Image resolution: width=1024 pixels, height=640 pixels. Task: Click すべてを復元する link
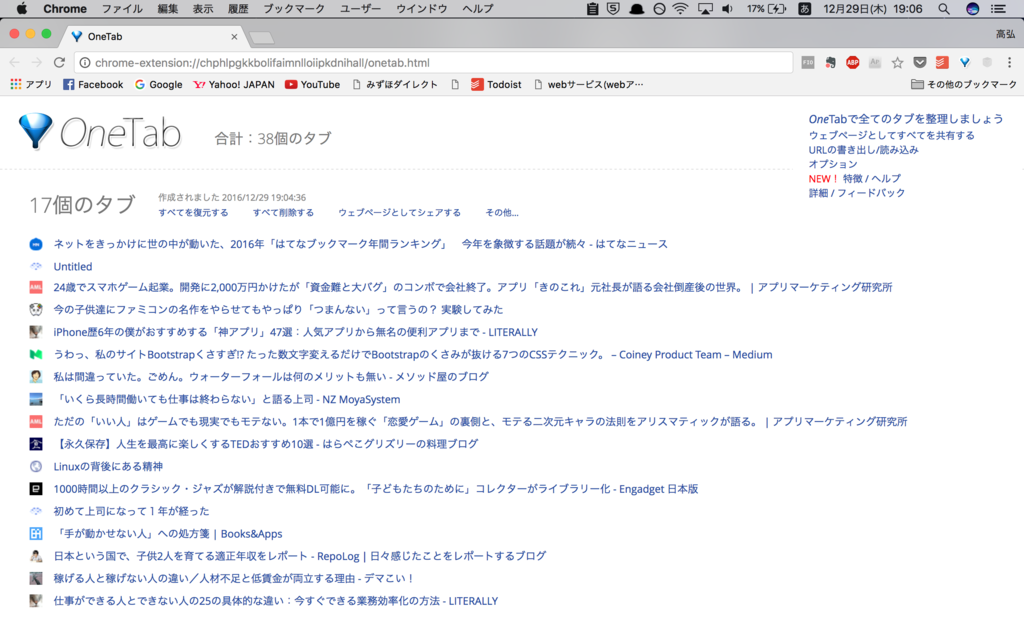pyautogui.click(x=193, y=212)
